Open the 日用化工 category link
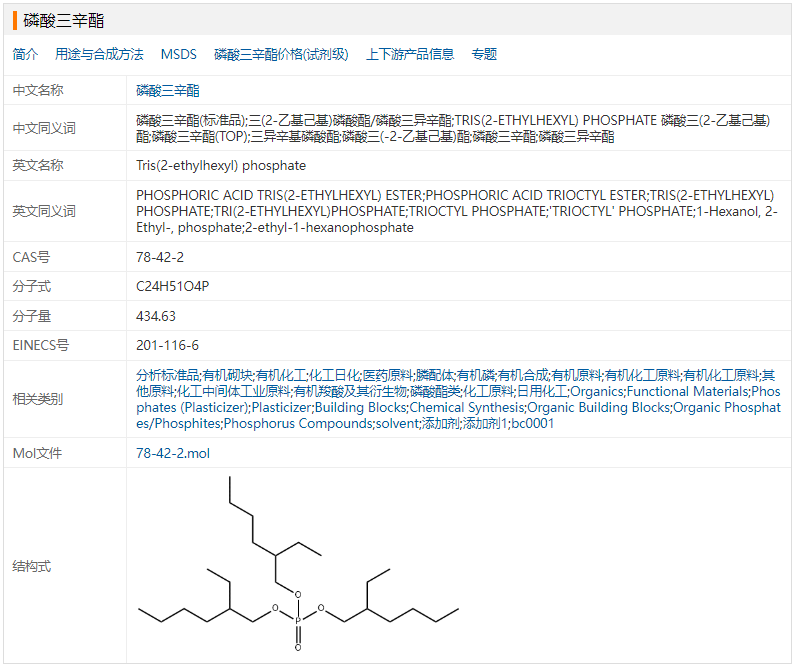Viewport: 798px width, 669px height. (x=542, y=391)
